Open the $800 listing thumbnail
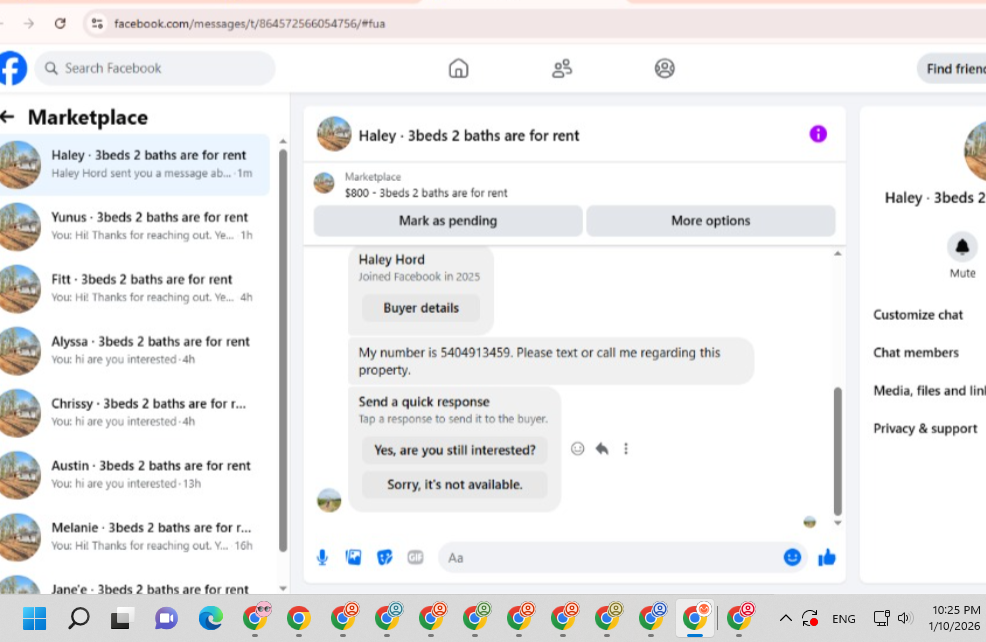 tap(324, 183)
